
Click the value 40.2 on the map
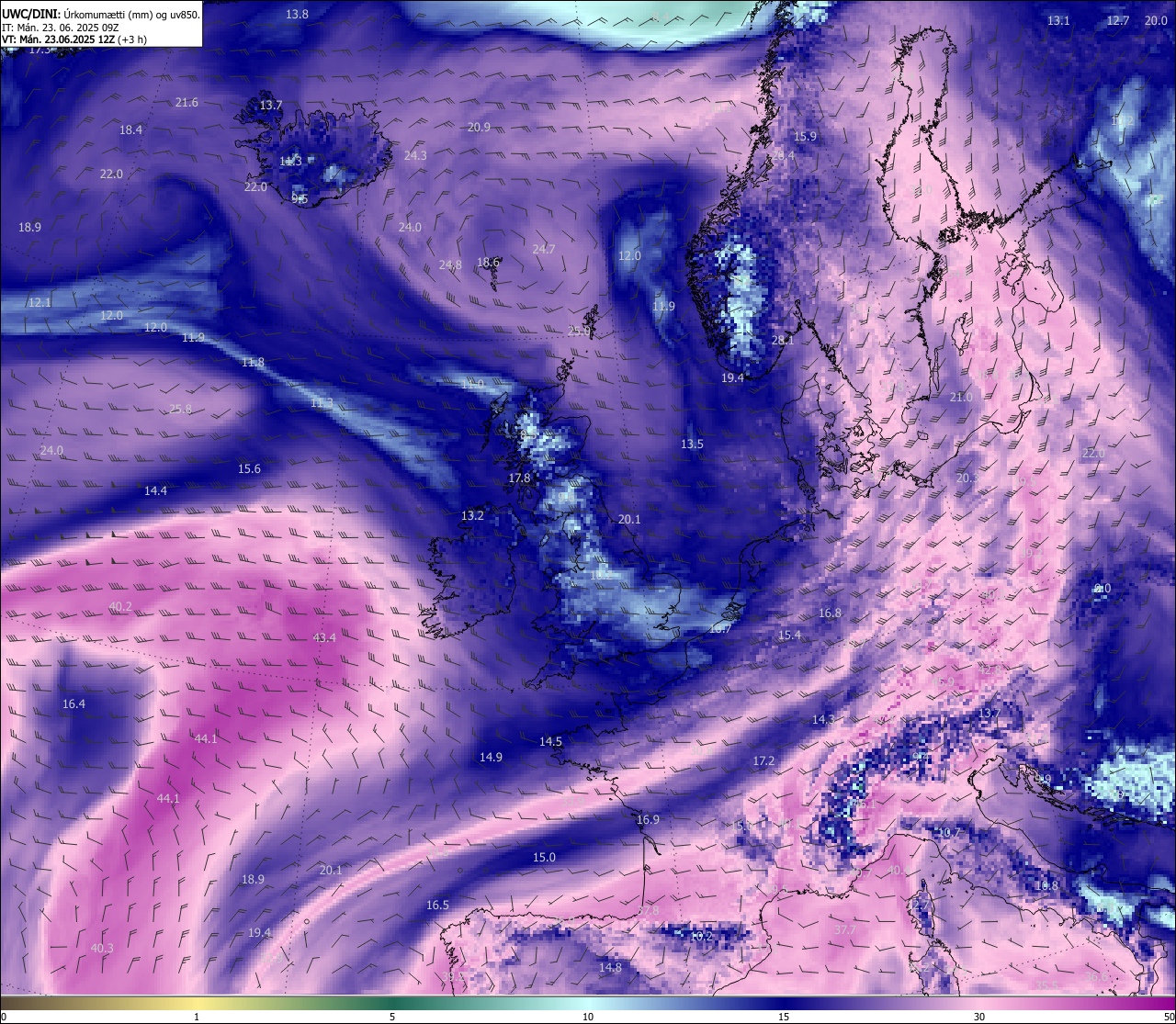[120, 606]
